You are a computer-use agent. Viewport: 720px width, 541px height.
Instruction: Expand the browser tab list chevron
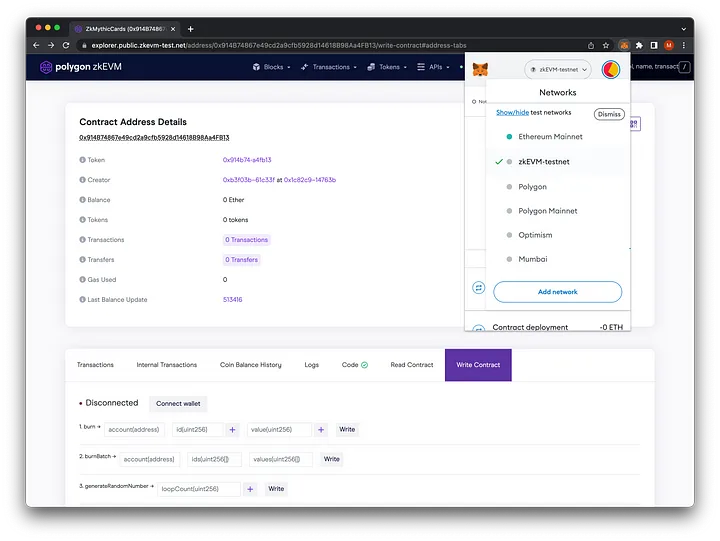tap(684, 29)
